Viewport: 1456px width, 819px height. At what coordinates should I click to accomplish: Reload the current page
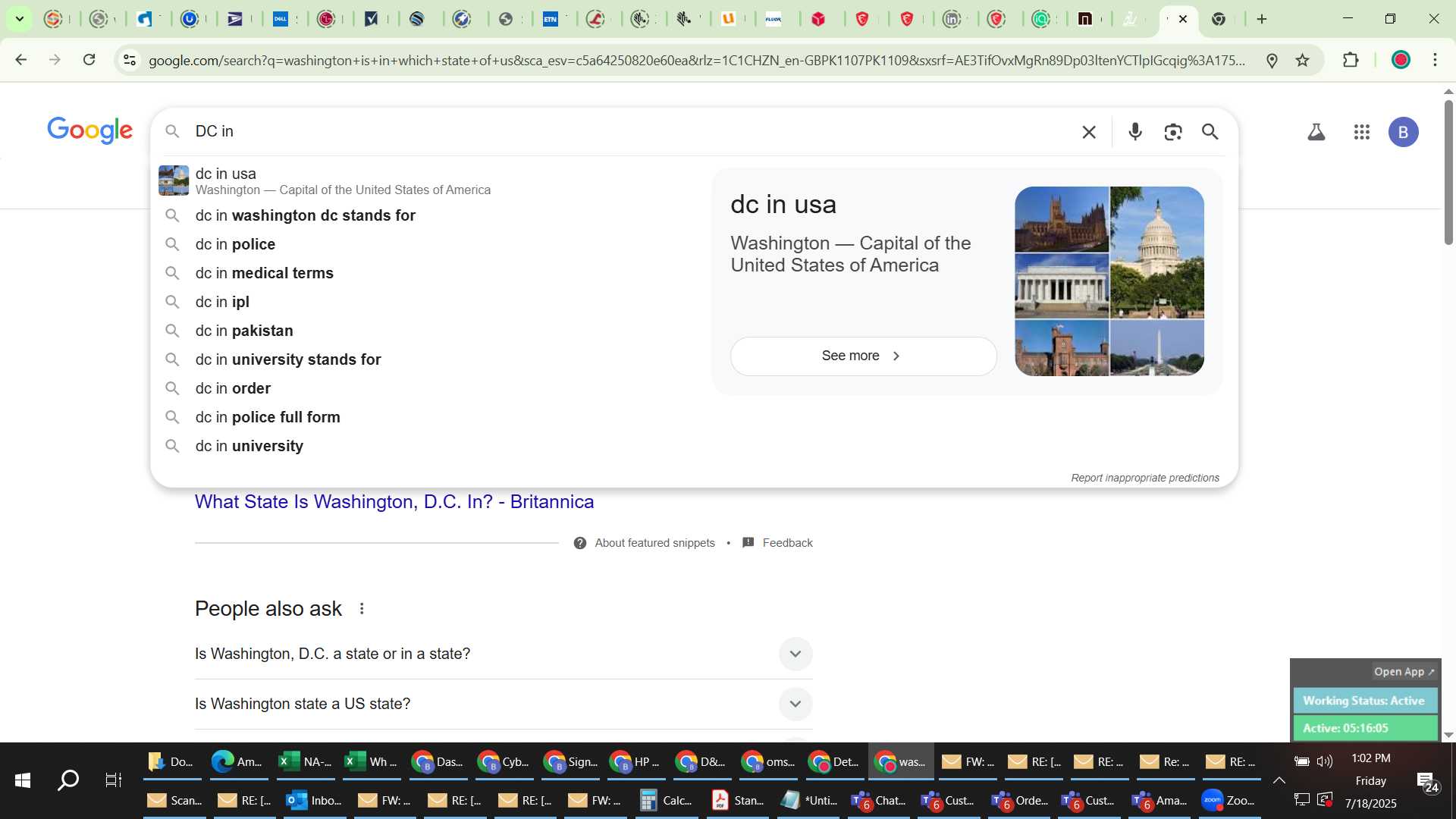click(89, 60)
